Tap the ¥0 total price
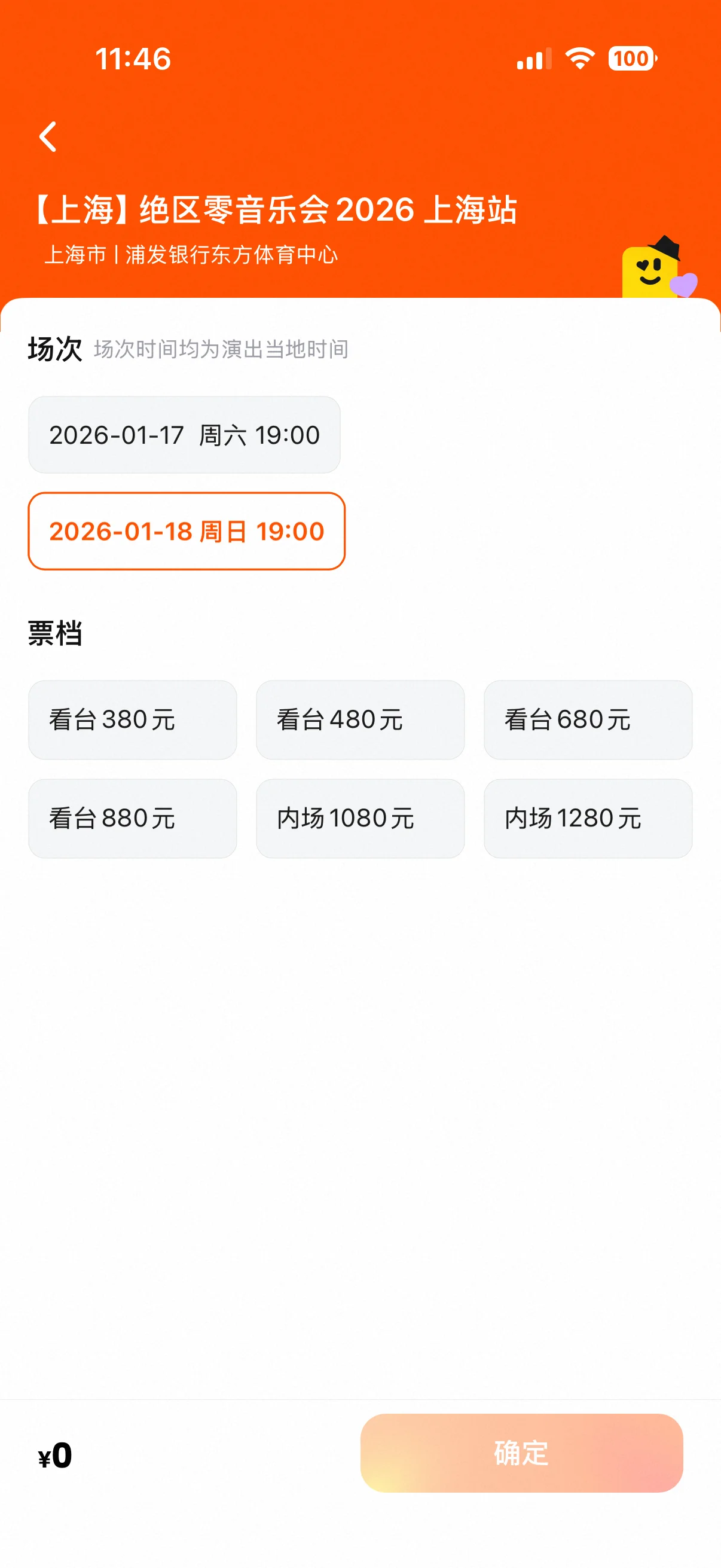Image resolution: width=721 pixels, height=1568 pixels. click(x=56, y=1456)
